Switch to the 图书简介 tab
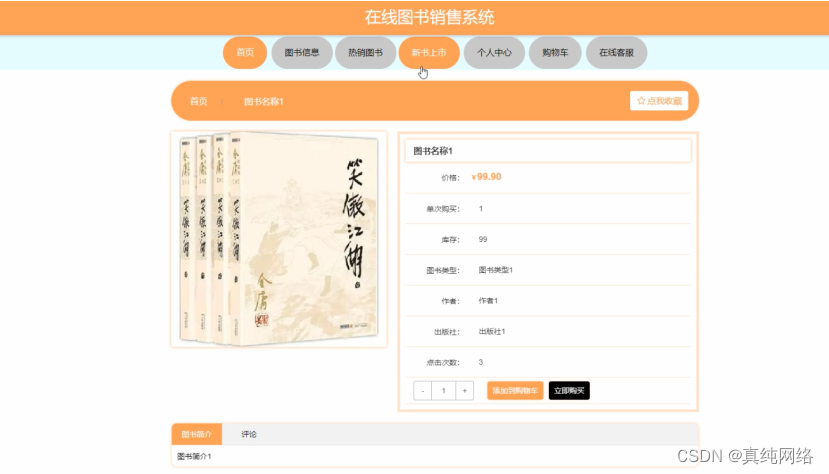 197,434
